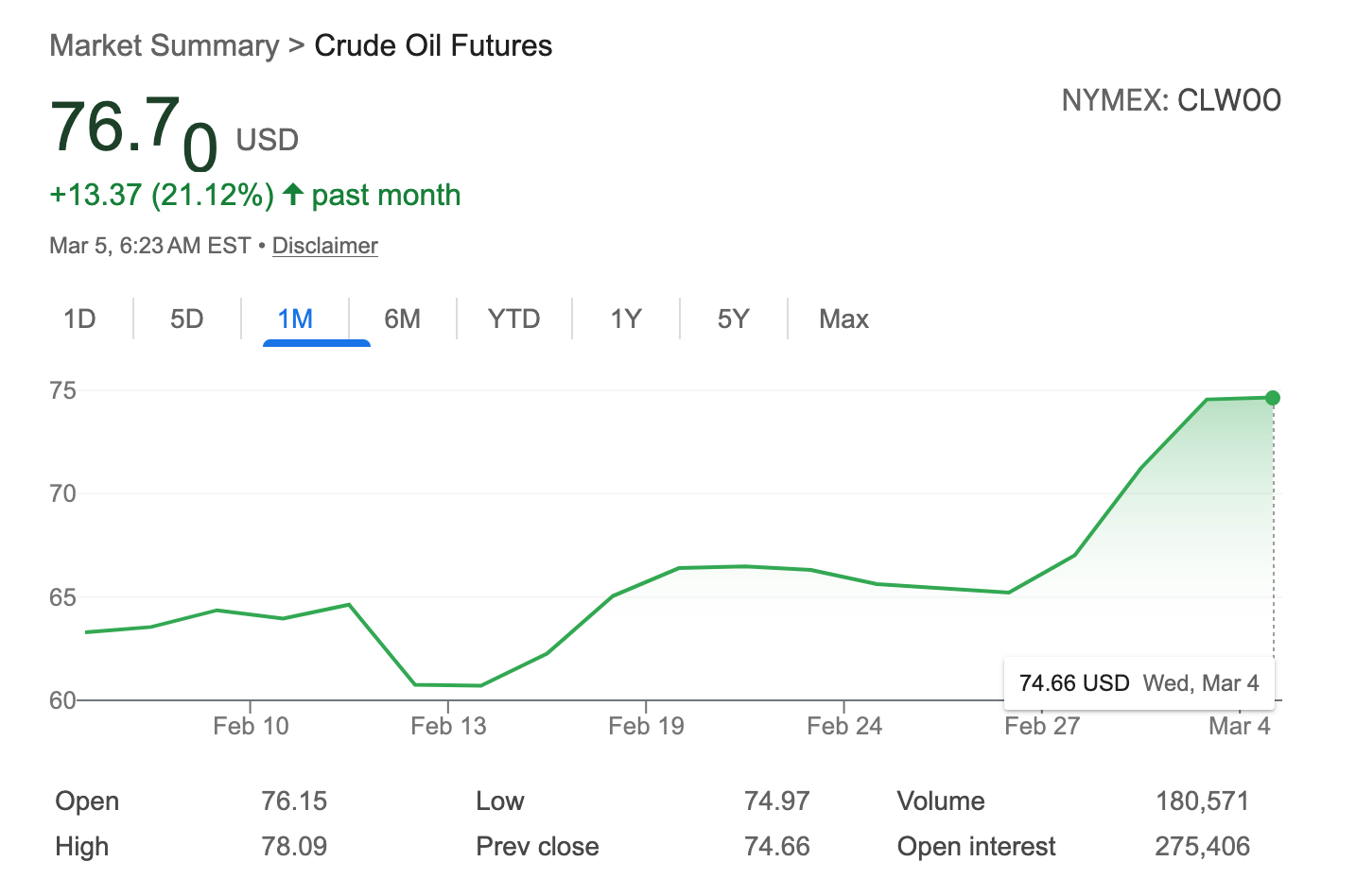Image resolution: width=1356 pixels, height=896 pixels.
Task: Switch to the 5D range tab
Action: pyautogui.click(x=187, y=319)
